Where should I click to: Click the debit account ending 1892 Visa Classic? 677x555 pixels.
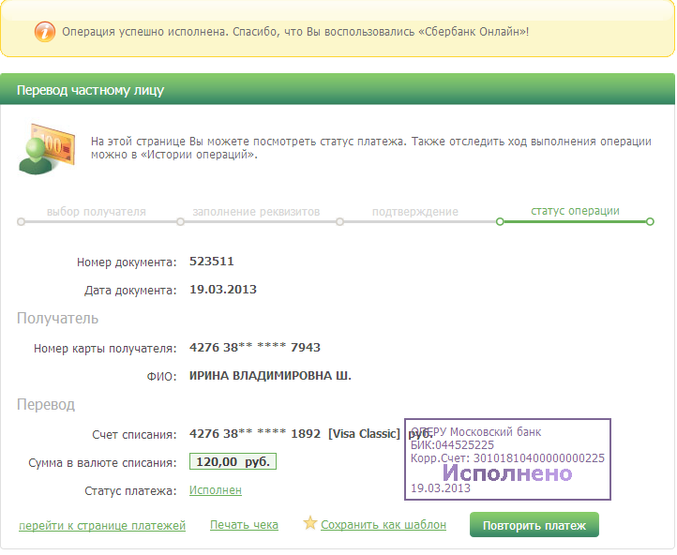click(293, 434)
